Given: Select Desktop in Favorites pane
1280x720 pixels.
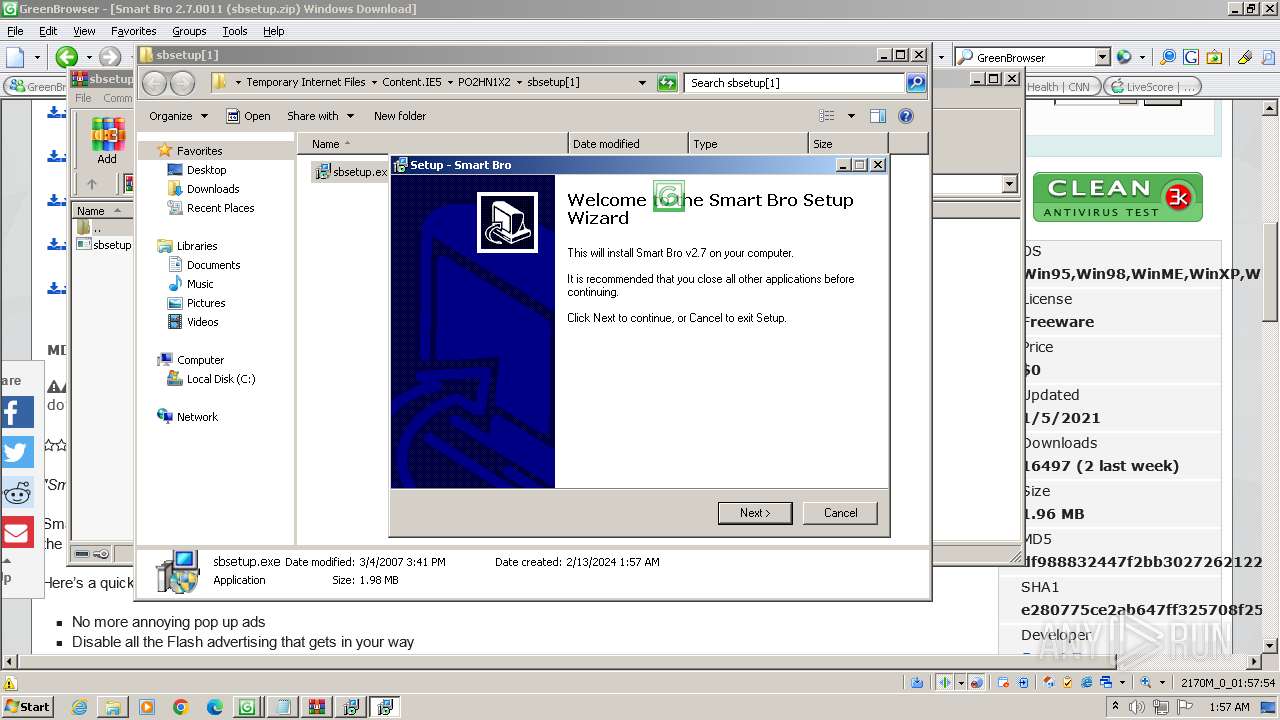Looking at the screenshot, I should [x=206, y=170].
